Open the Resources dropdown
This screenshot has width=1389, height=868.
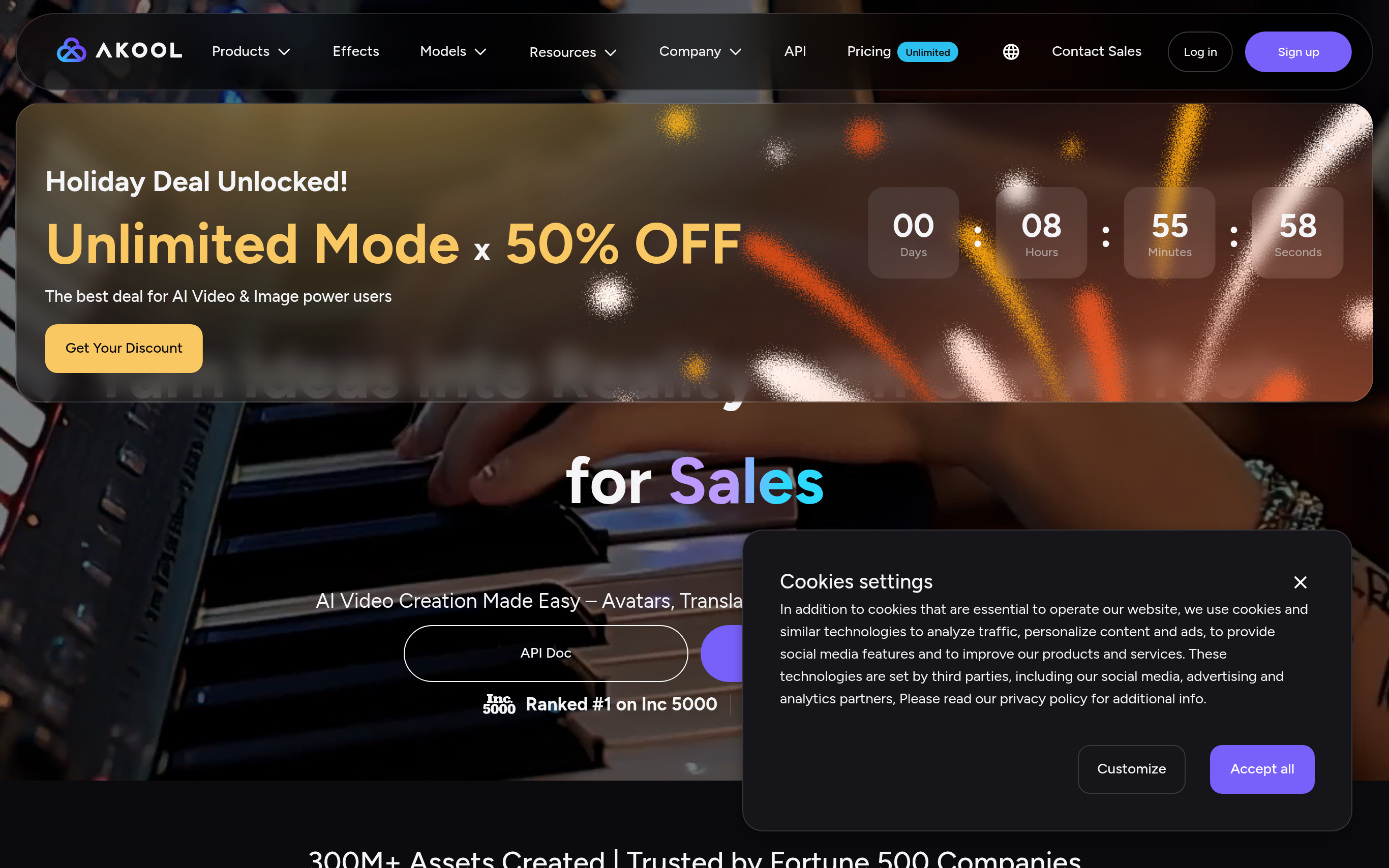(572, 52)
